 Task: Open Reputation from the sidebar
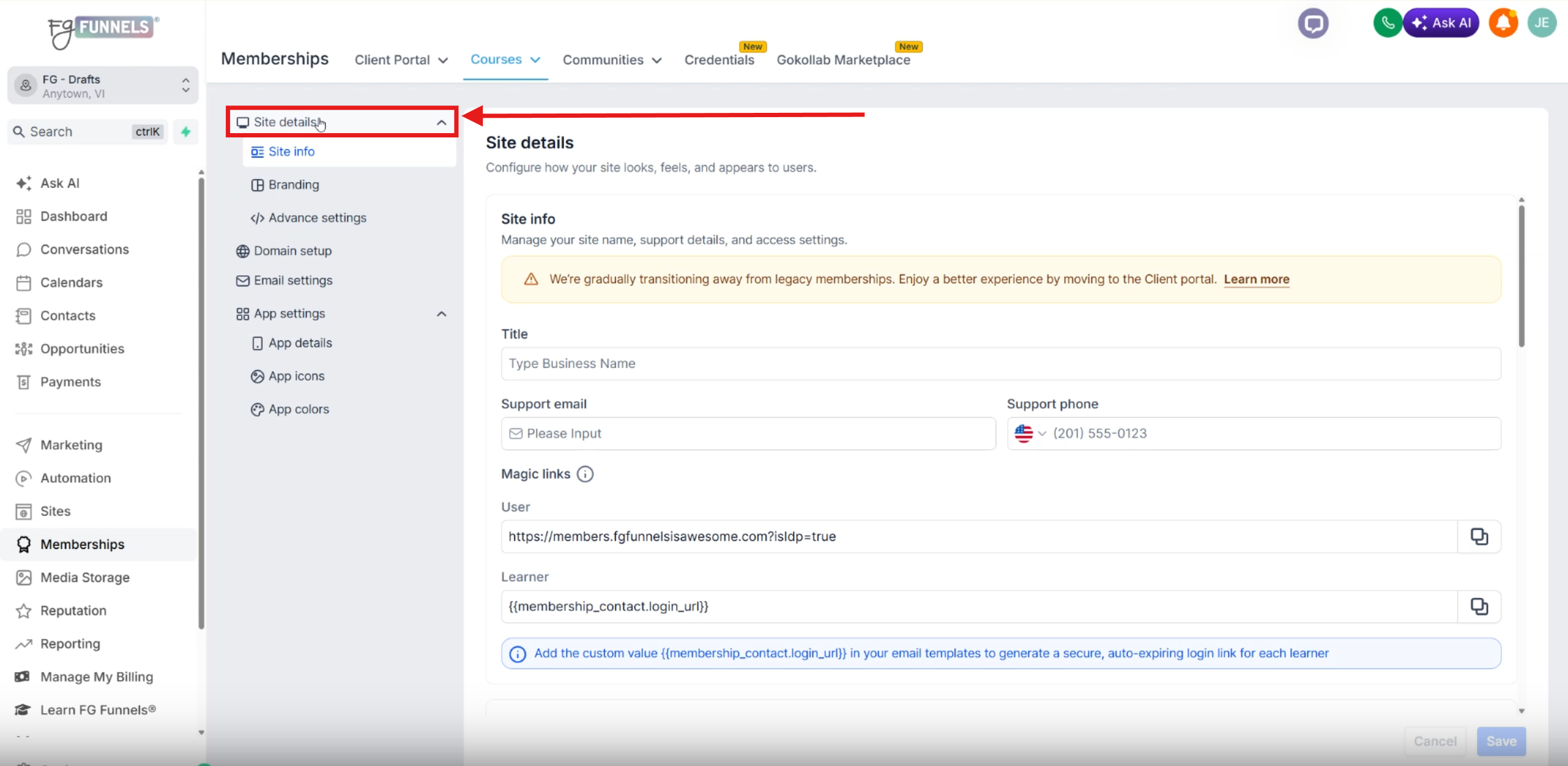coord(73,611)
